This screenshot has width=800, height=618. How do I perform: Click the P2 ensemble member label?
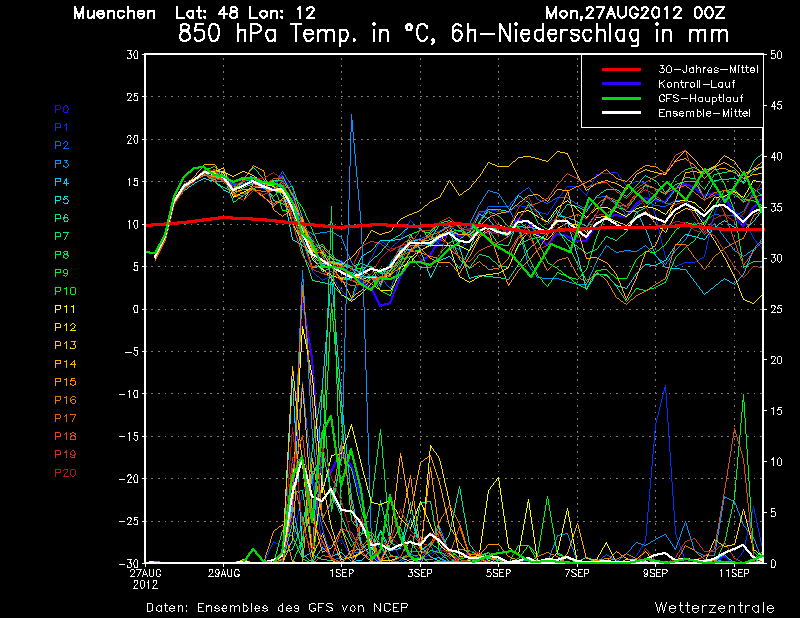(x=62, y=145)
